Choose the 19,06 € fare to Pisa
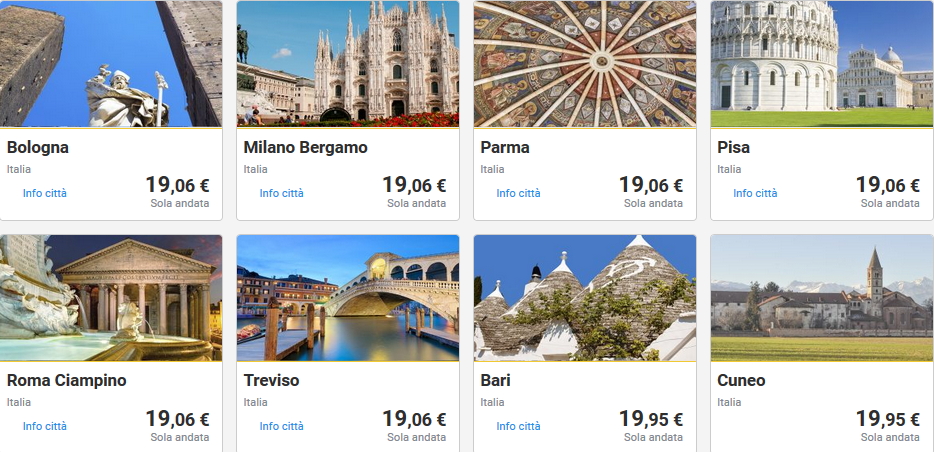This screenshot has width=934, height=452. (x=888, y=185)
